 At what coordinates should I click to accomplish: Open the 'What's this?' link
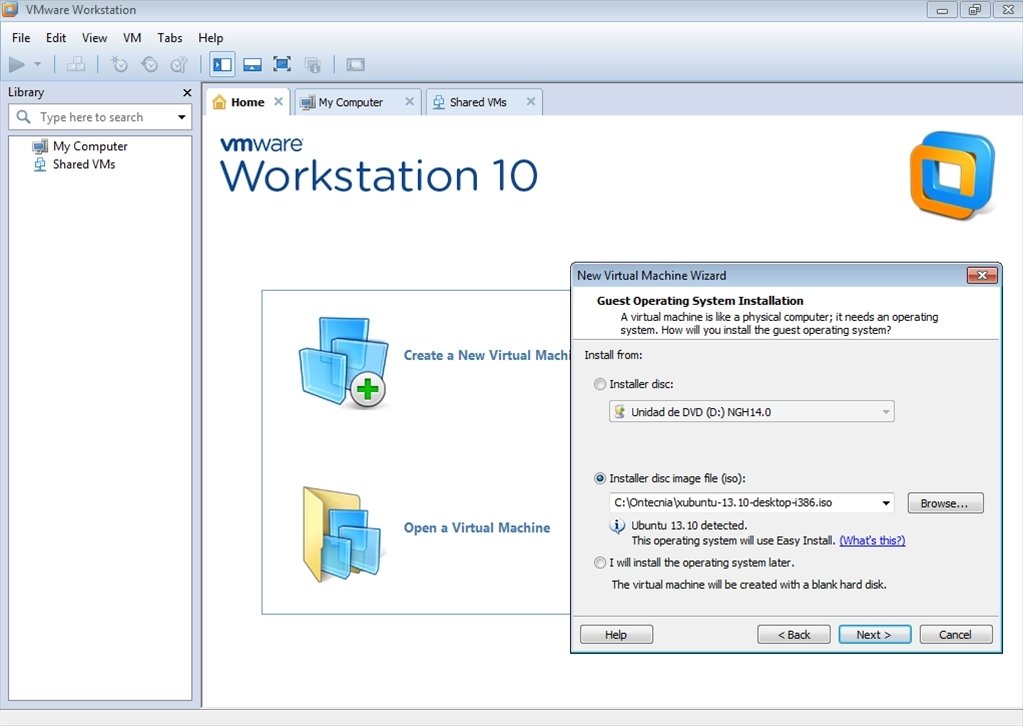[872, 540]
